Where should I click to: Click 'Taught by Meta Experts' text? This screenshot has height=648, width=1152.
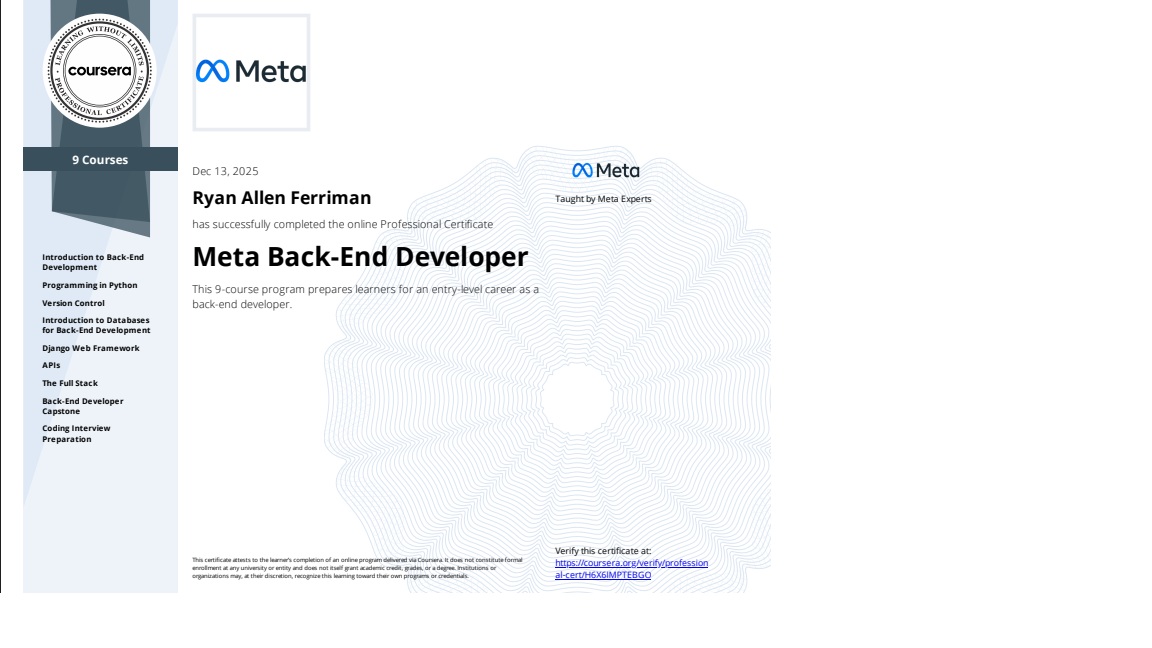(602, 198)
